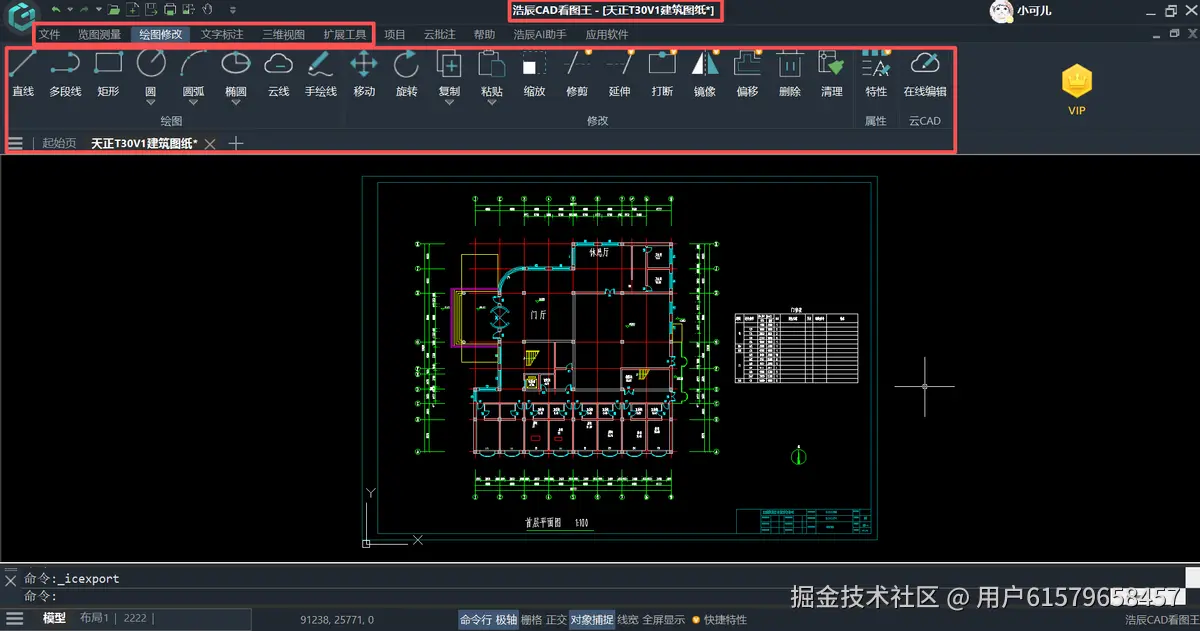Expand the 椭圆 ellipse options dropdown arrow

(x=236, y=102)
